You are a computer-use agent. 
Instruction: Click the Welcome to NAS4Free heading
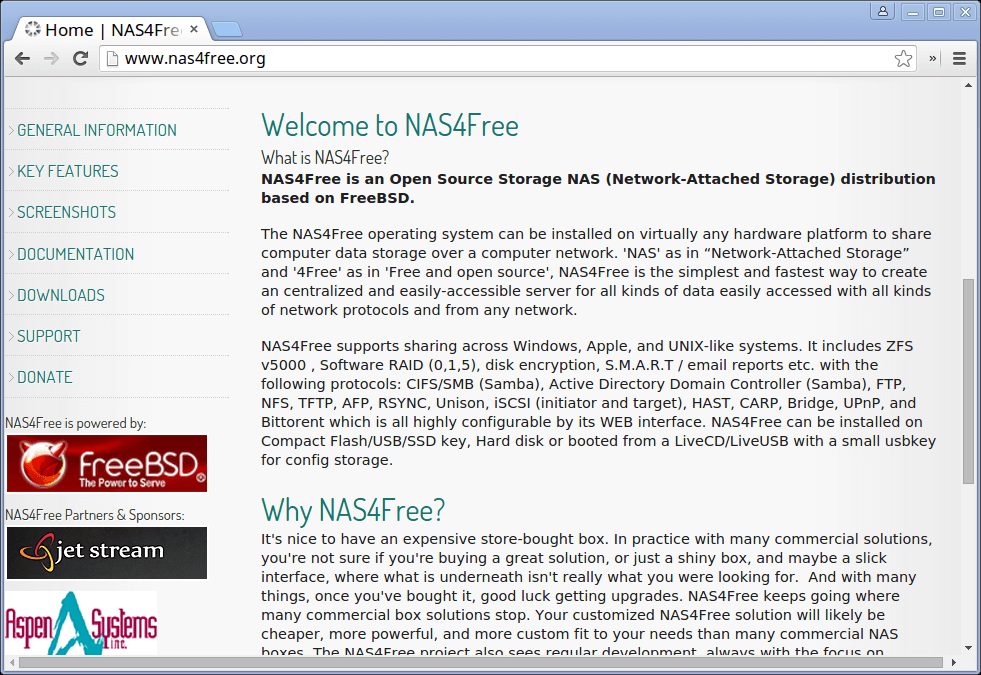tap(390, 125)
